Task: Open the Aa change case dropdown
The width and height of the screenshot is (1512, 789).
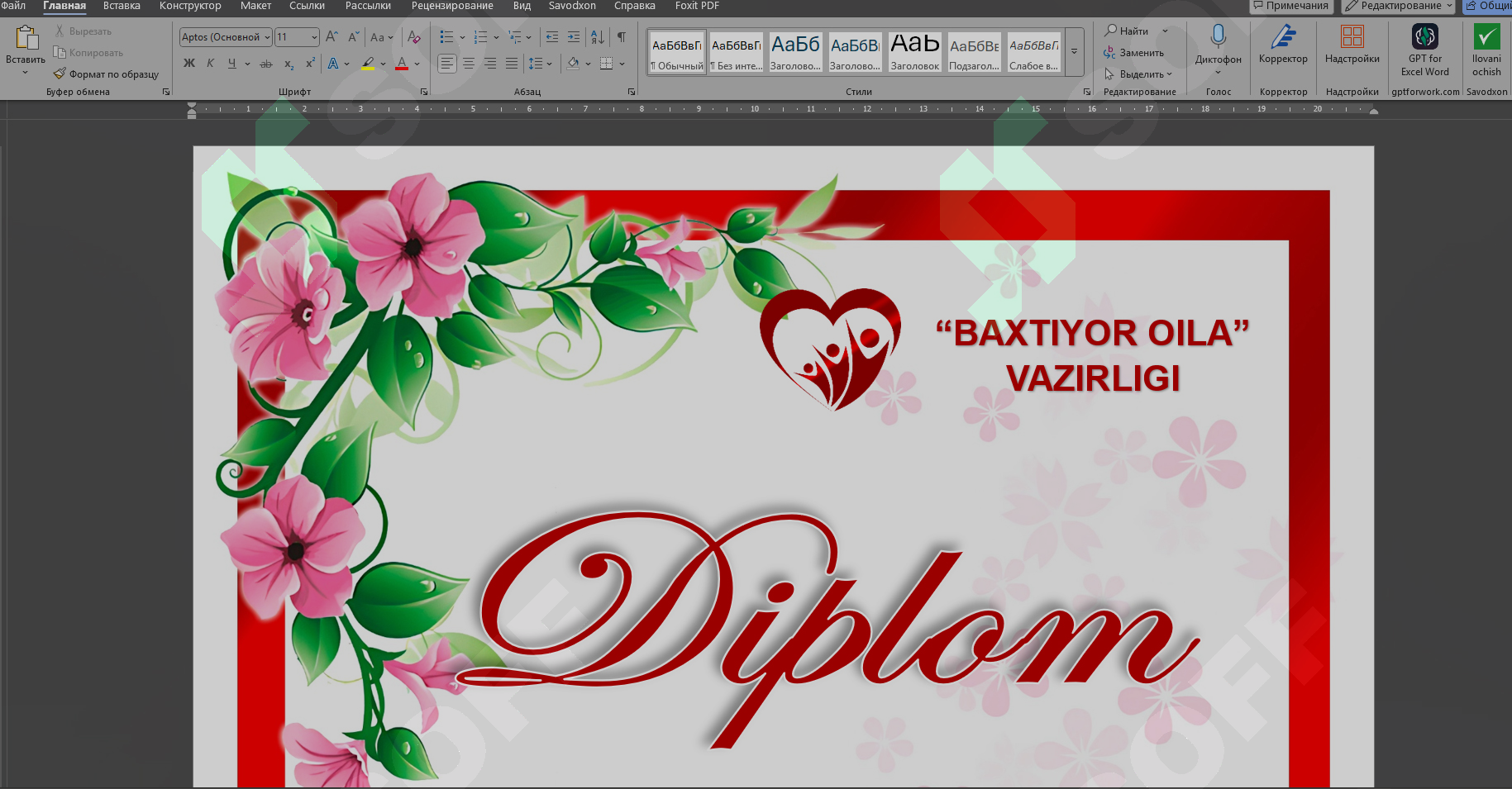Action: 382,37
